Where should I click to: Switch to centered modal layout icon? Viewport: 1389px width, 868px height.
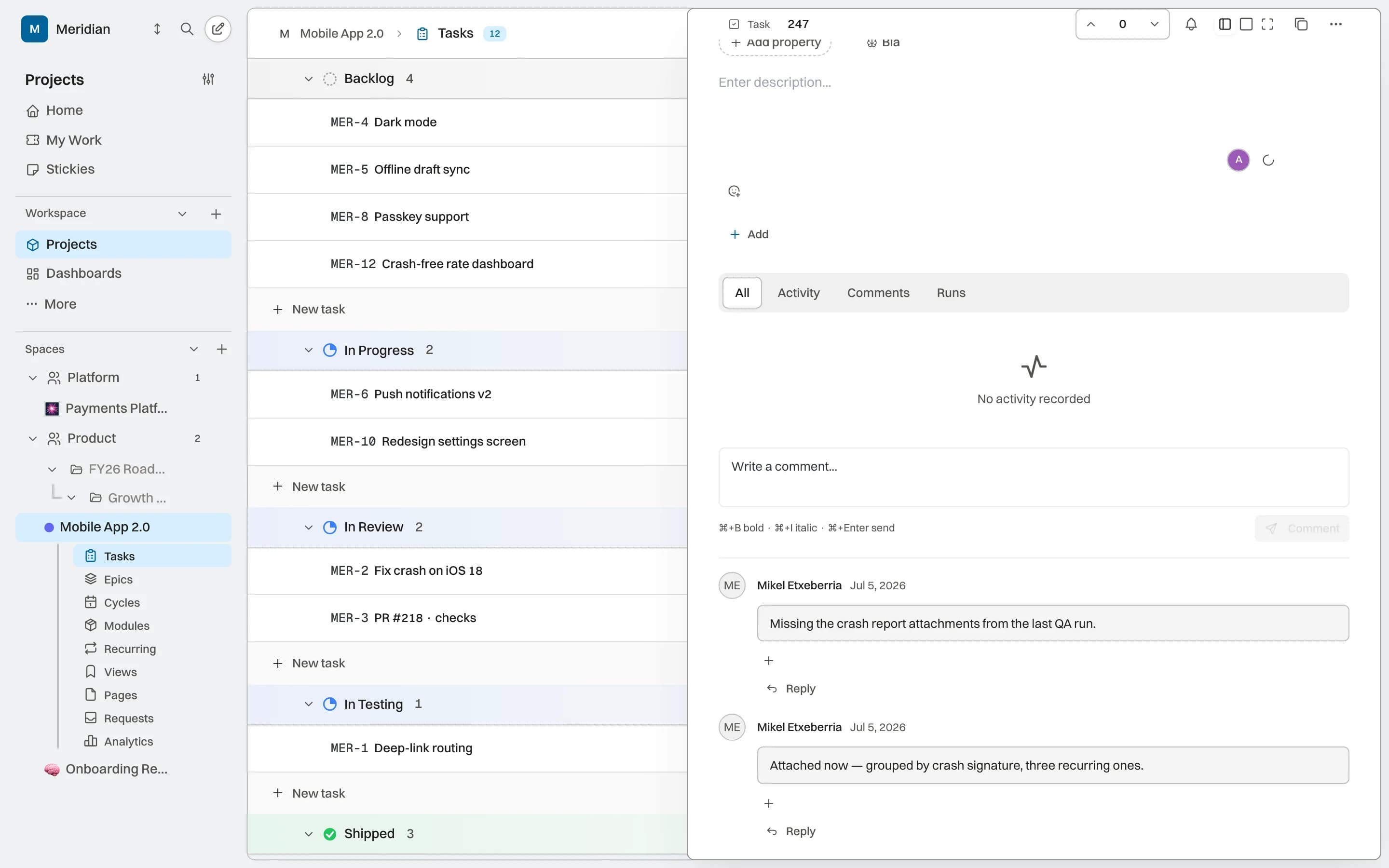pyautogui.click(x=1246, y=24)
